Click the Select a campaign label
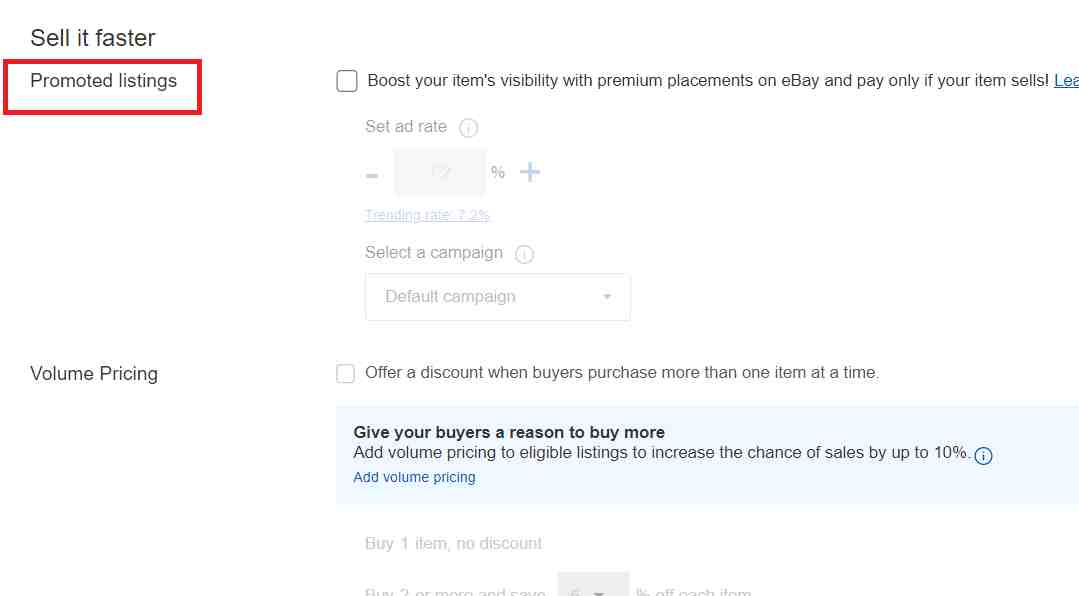This screenshot has height=596, width=1079. [x=434, y=253]
